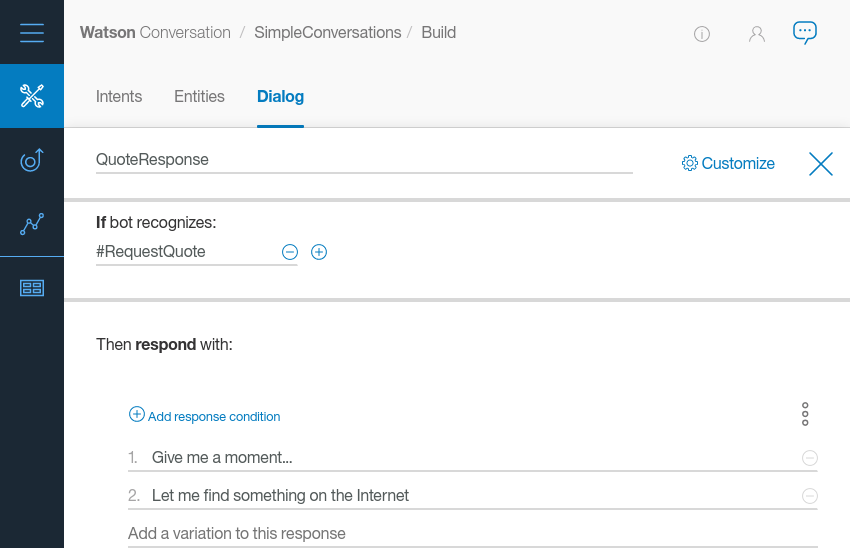Switch to the Intents tab
The image size is (850, 548).
pos(119,97)
